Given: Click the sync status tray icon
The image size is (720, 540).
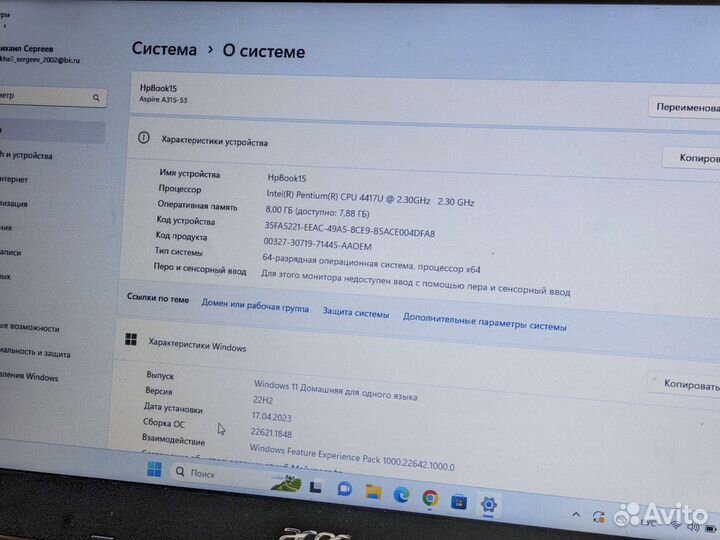Looking at the screenshot, I should click(x=598, y=517).
